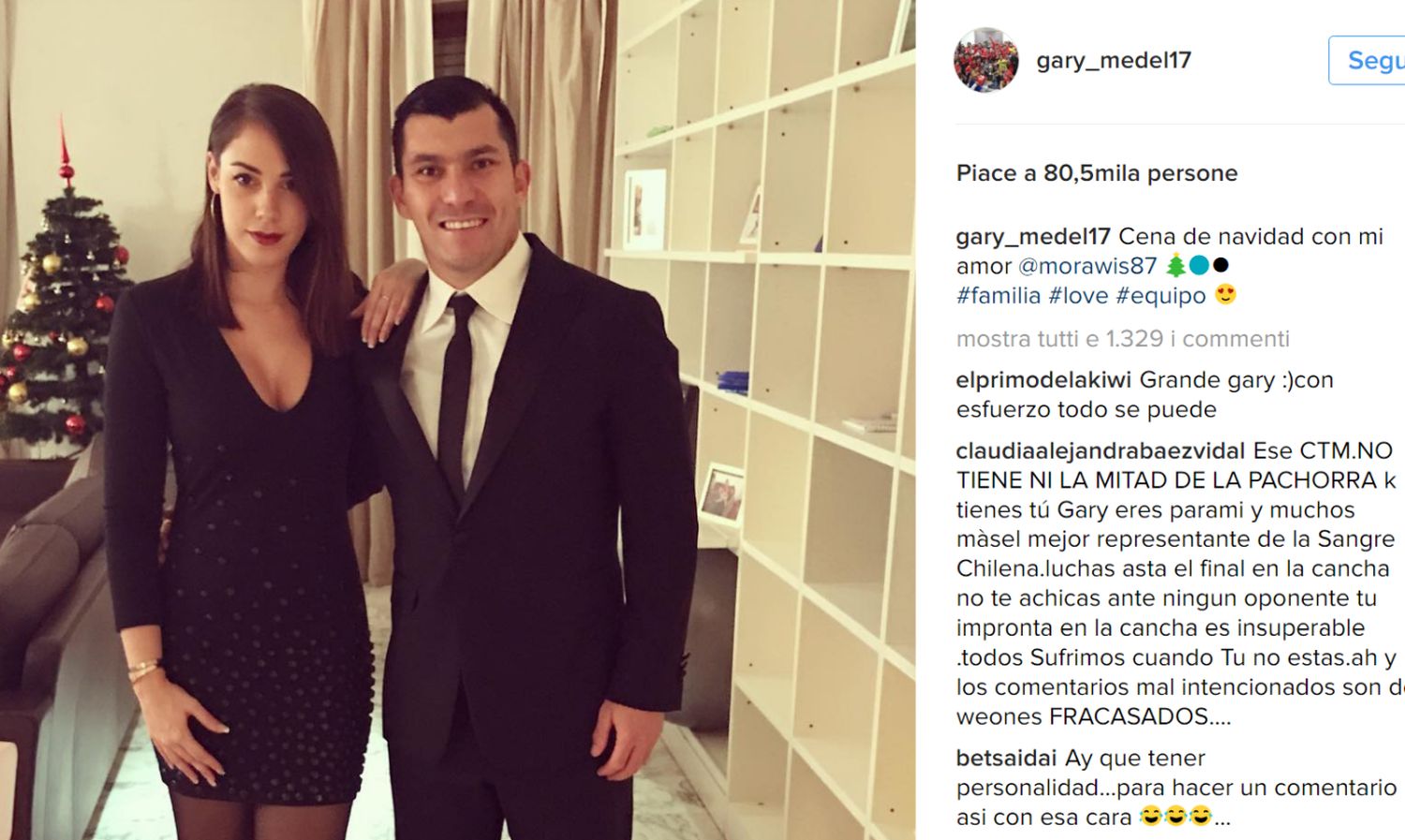The height and width of the screenshot is (840, 1405).
Task: Click laughing emojis in betsaidai comment
Action: (x=1176, y=817)
